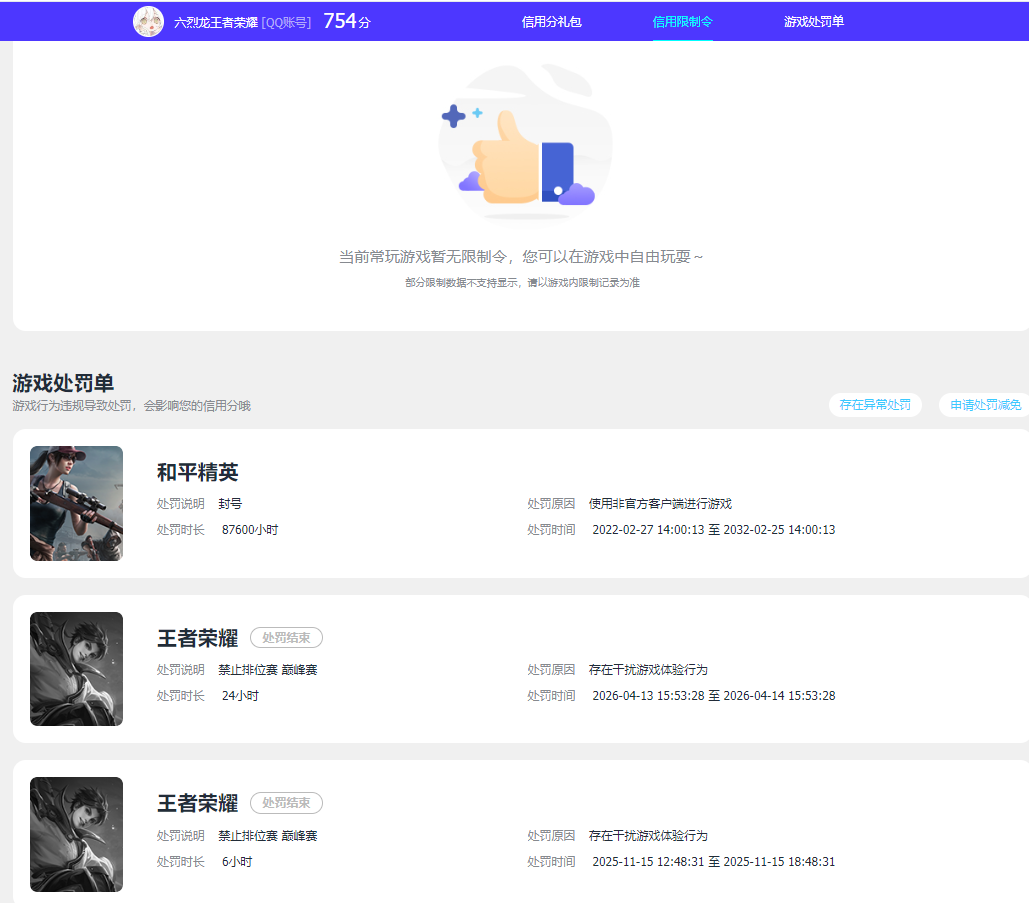Go to the 游戏处罚单 tab

tap(814, 22)
